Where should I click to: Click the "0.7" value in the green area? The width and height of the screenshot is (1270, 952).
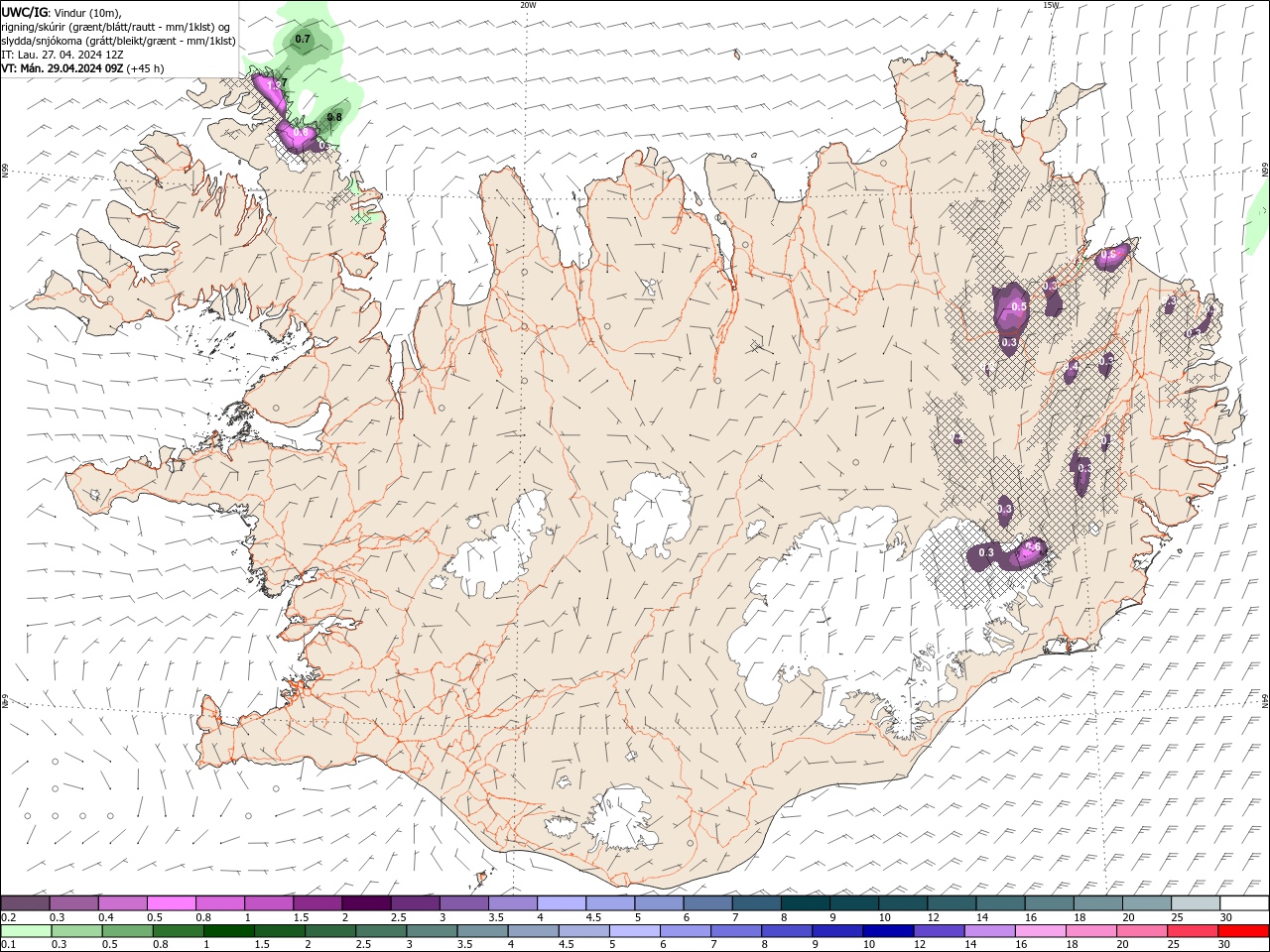point(303,39)
